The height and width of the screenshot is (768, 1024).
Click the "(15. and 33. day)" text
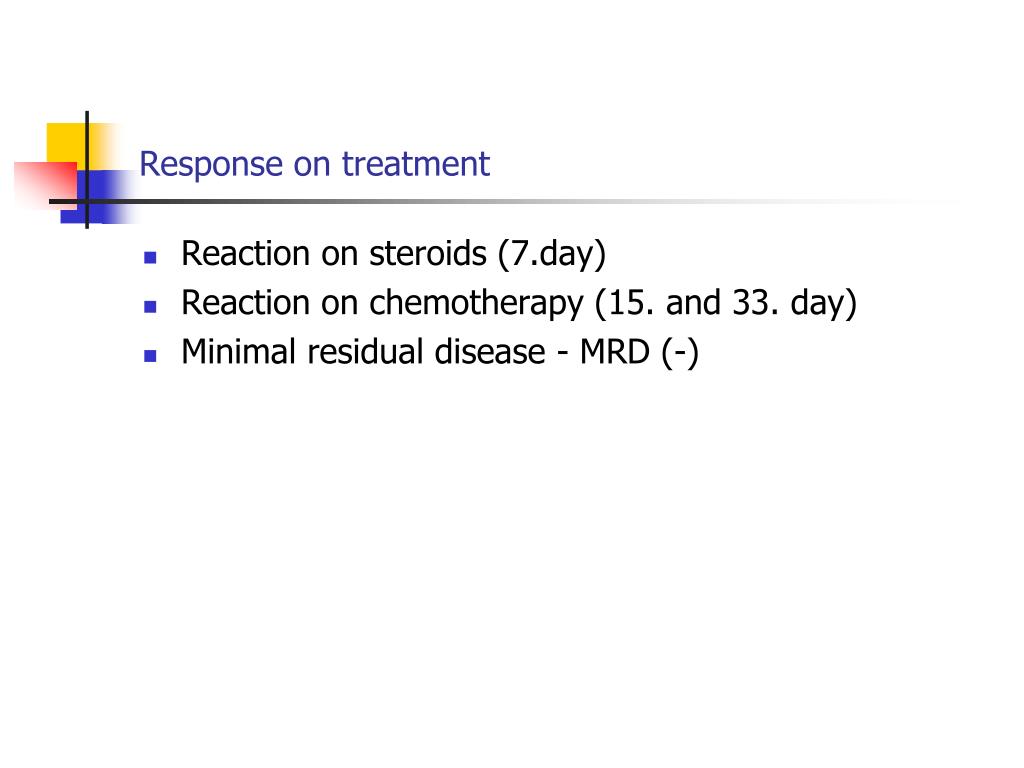[x=726, y=304]
